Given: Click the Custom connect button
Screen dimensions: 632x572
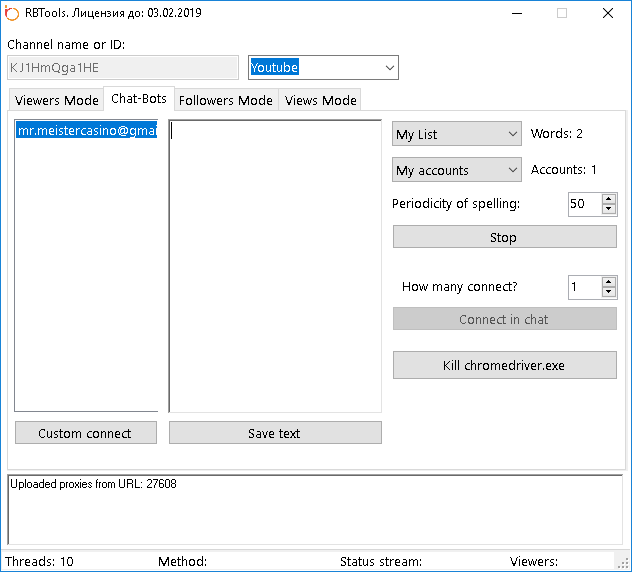Looking at the screenshot, I should (85, 433).
